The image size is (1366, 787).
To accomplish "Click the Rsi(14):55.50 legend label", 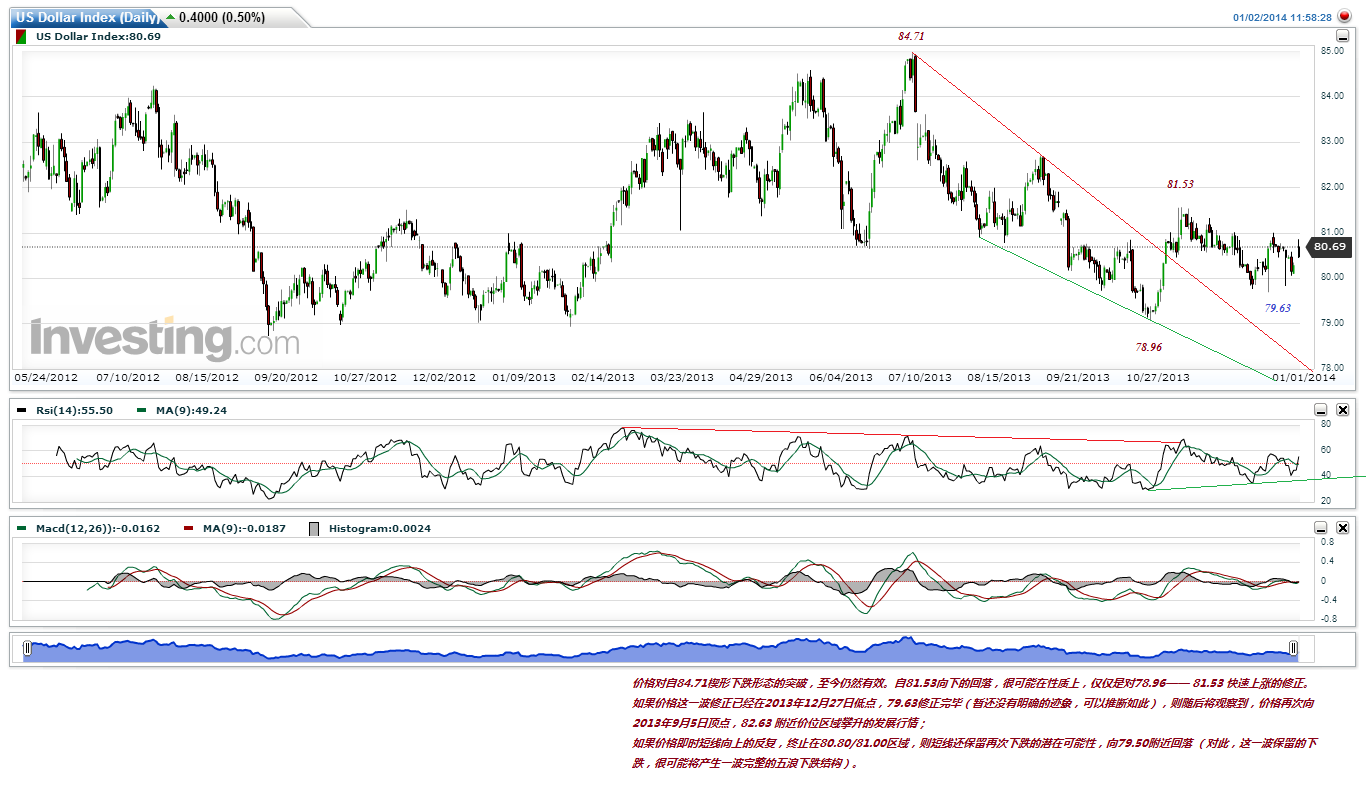I will pyautogui.click(x=74, y=410).
